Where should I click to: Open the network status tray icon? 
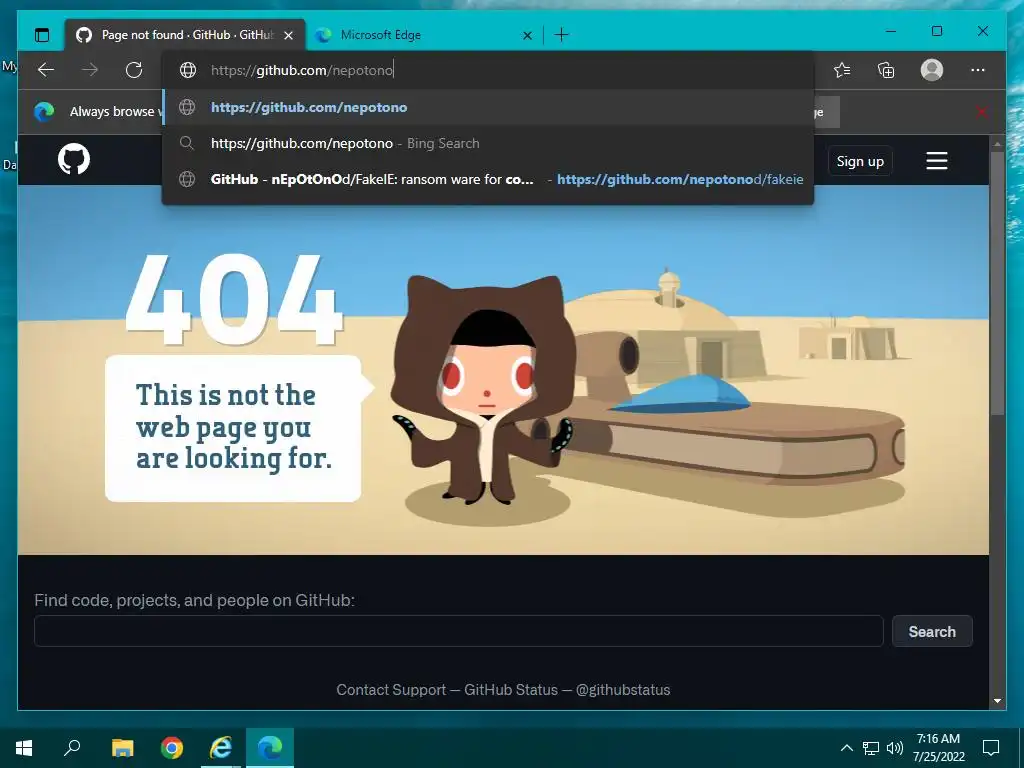point(871,748)
